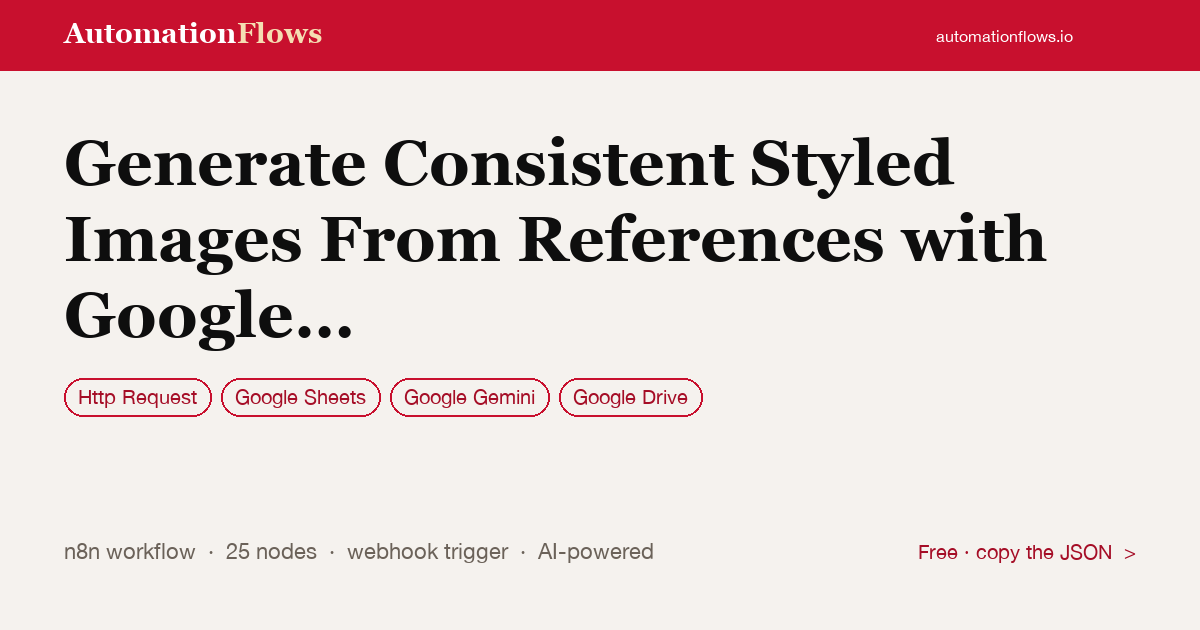Select the Google Drive tag
This screenshot has width=1200, height=630.
coord(631,397)
